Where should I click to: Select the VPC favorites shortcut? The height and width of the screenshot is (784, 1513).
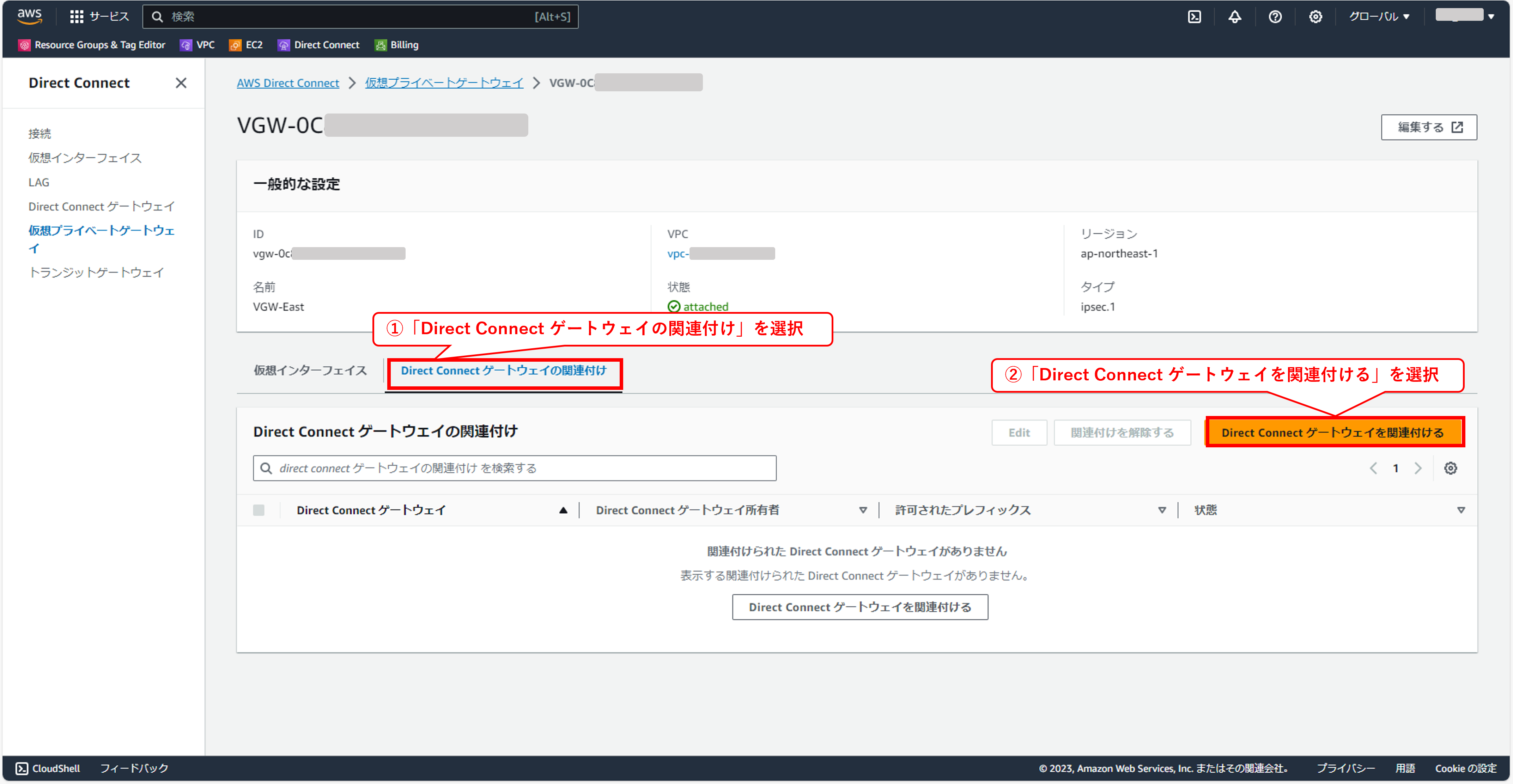pos(198,45)
